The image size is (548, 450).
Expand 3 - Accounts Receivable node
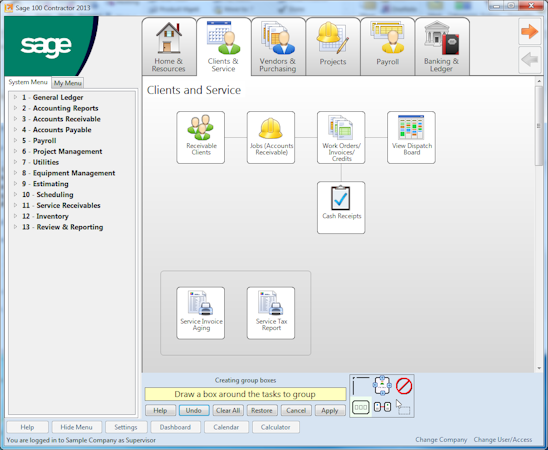15,119
